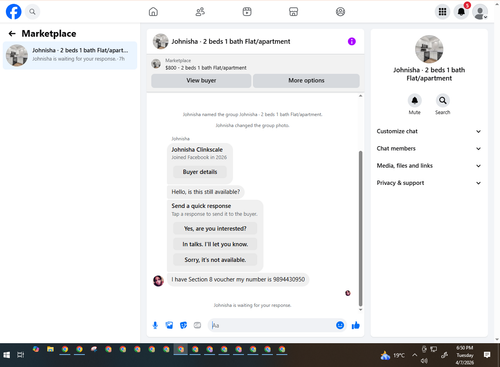Go to Home feed icon in top navigation
Screen dimensions: 500x367
coord(153,12)
